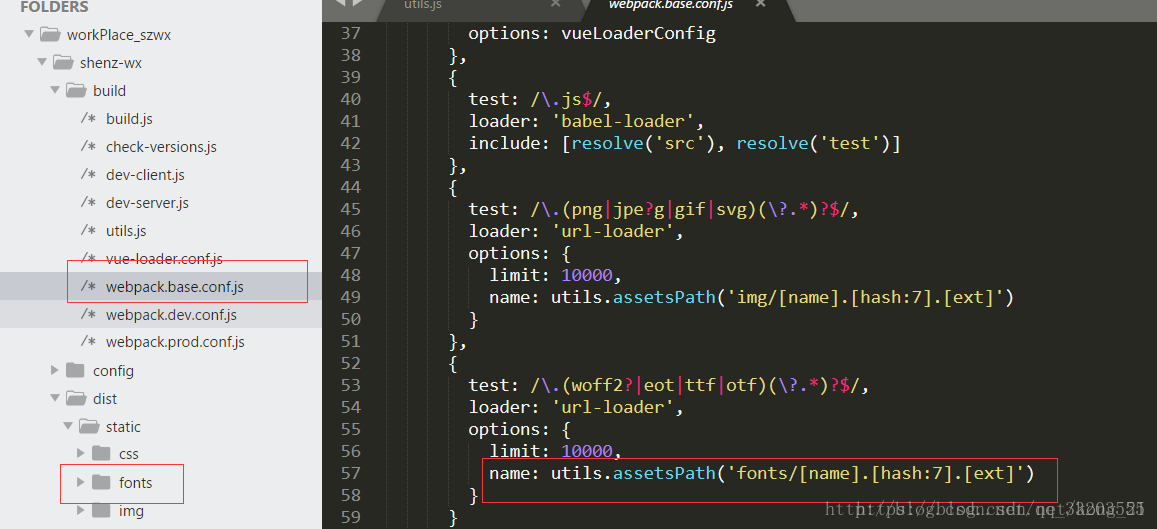This screenshot has width=1157, height=529.
Task: Close the webpack.base.conf.js tab
Action: (761, 4)
